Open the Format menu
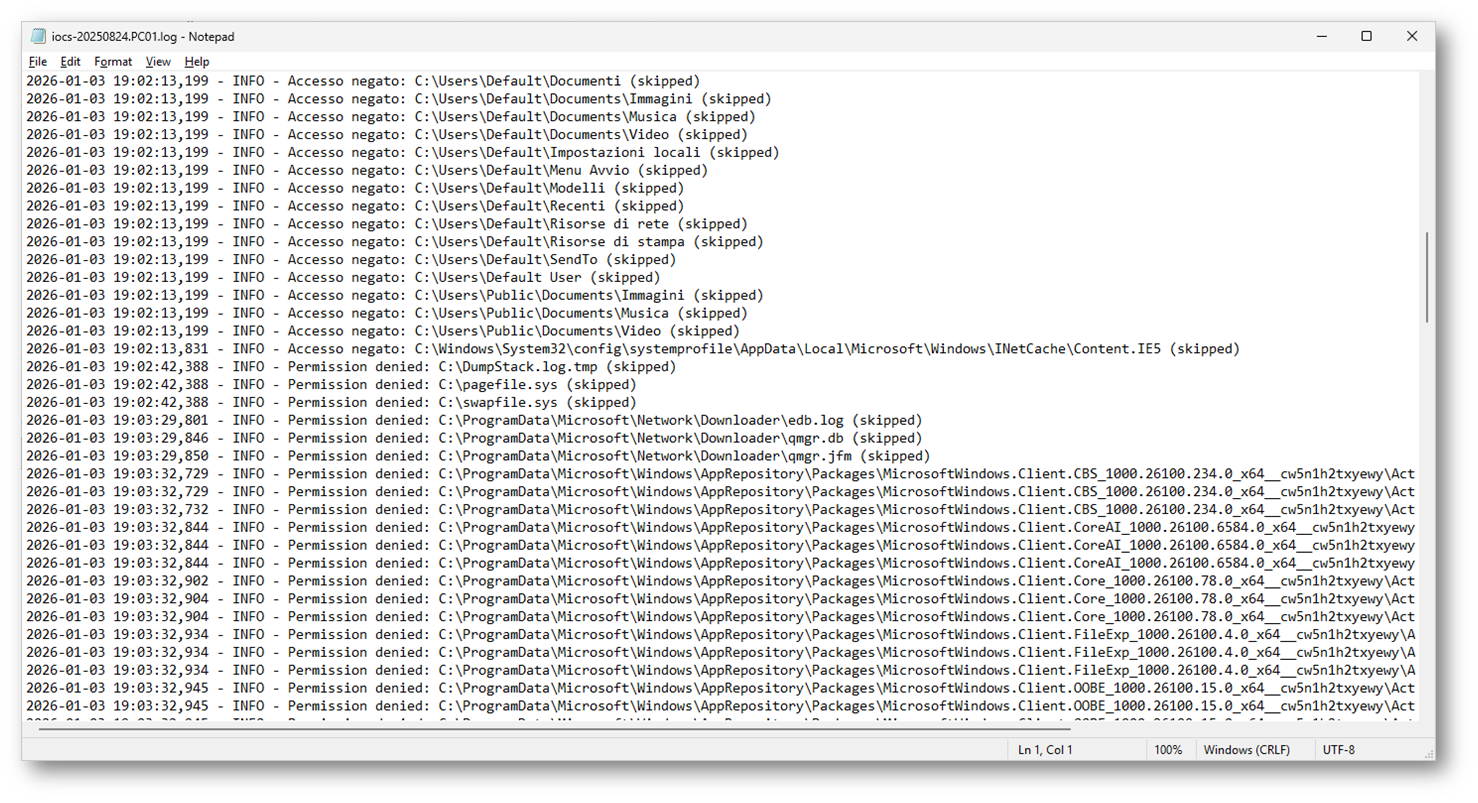1478x803 pixels. pyautogui.click(x=113, y=62)
